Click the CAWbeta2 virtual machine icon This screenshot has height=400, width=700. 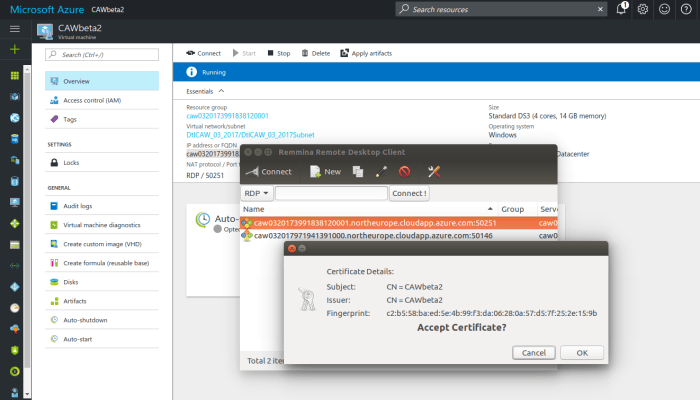(45, 31)
